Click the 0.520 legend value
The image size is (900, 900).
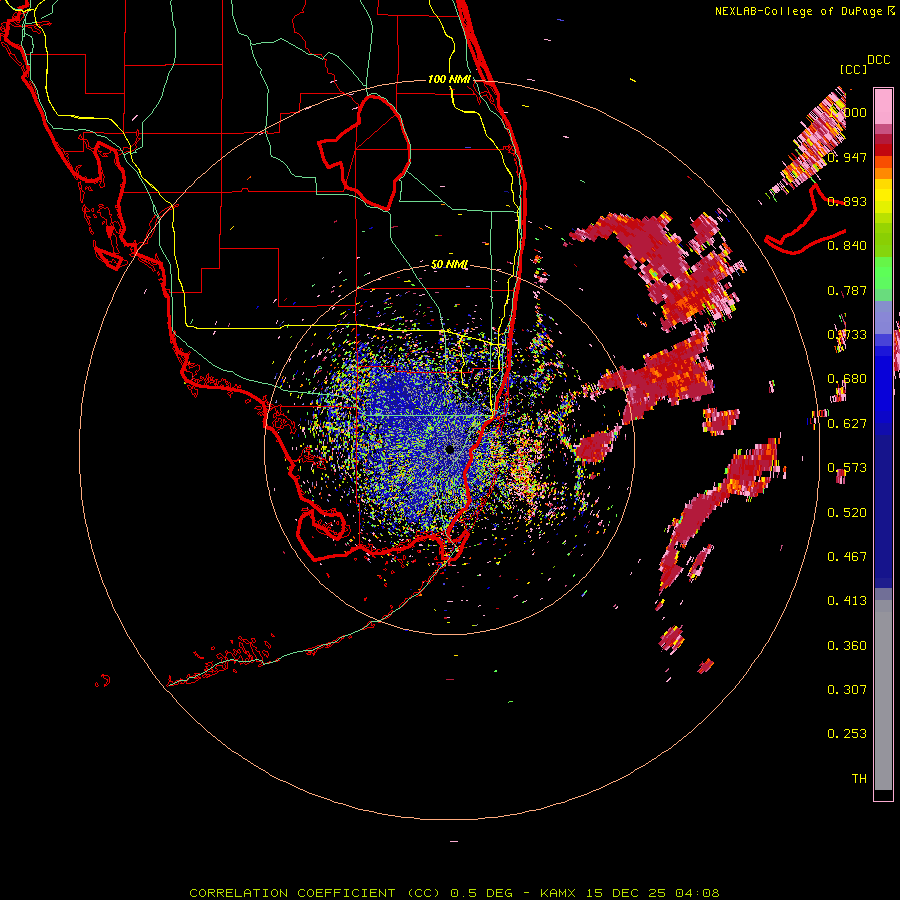pos(847,513)
